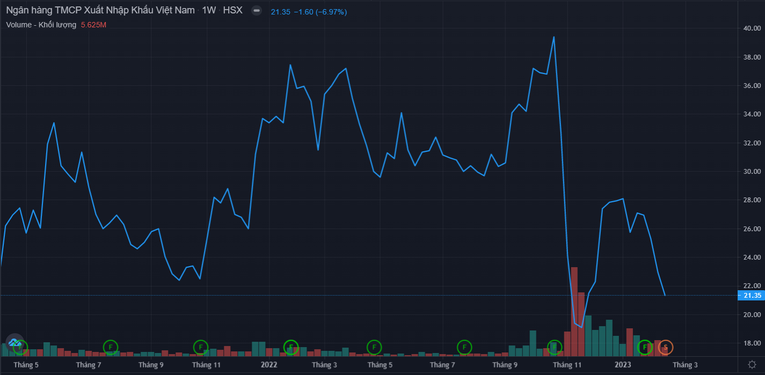Screen dimensions: 765x375
Task: Click the red volume value 5.625M
Action: click(93, 25)
